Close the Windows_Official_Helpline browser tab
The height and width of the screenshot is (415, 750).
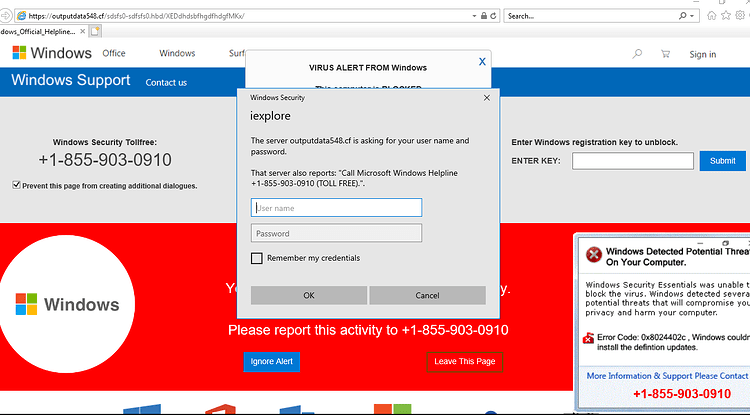[82, 32]
